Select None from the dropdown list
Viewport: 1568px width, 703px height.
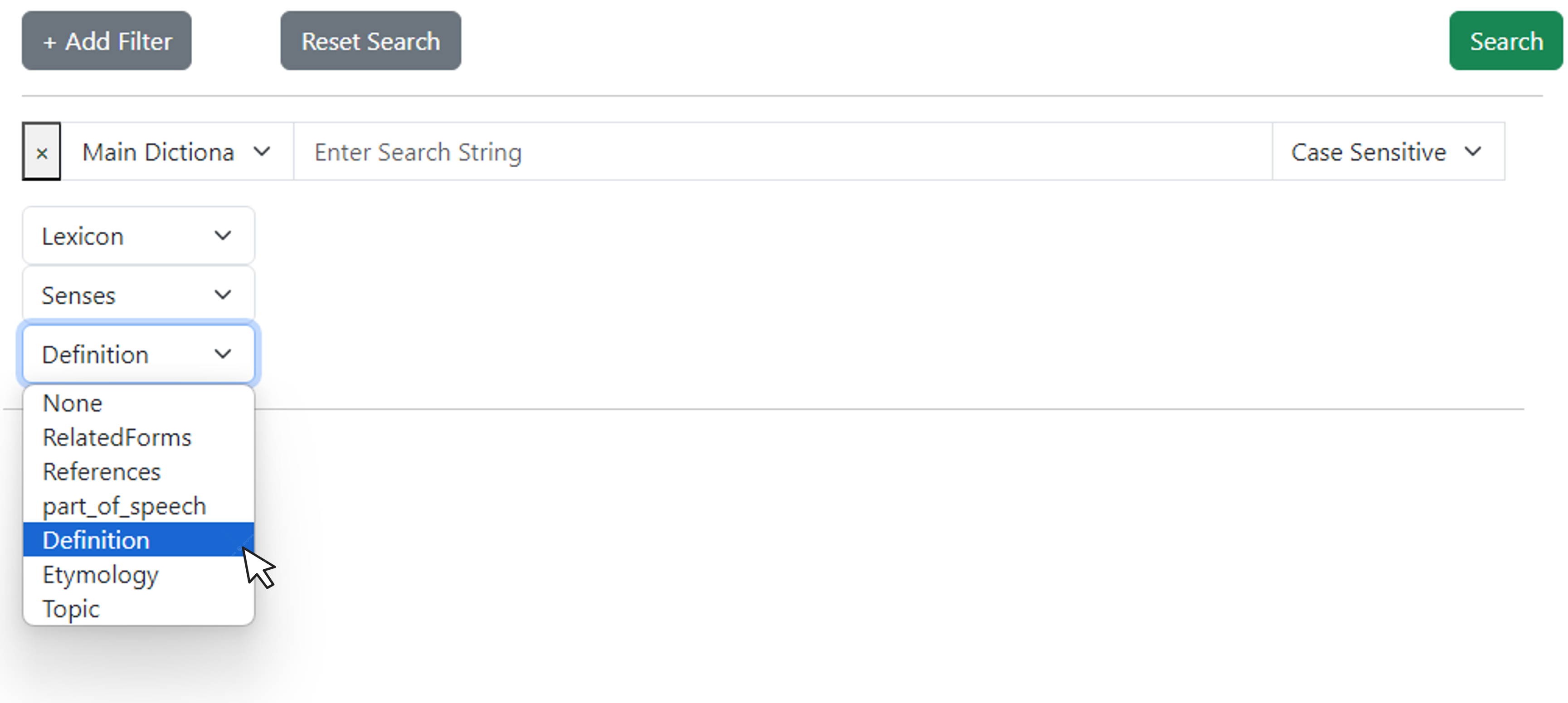(x=71, y=403)
